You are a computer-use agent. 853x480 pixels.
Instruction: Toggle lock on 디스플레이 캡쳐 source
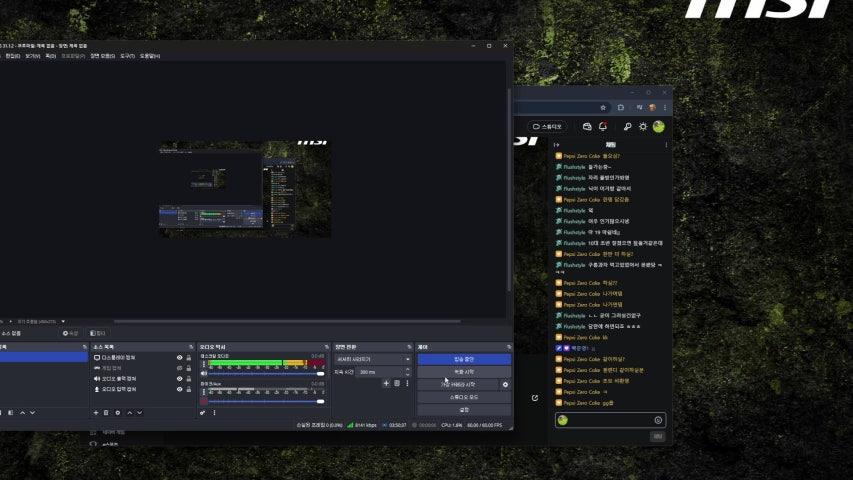tap(189, 358)
